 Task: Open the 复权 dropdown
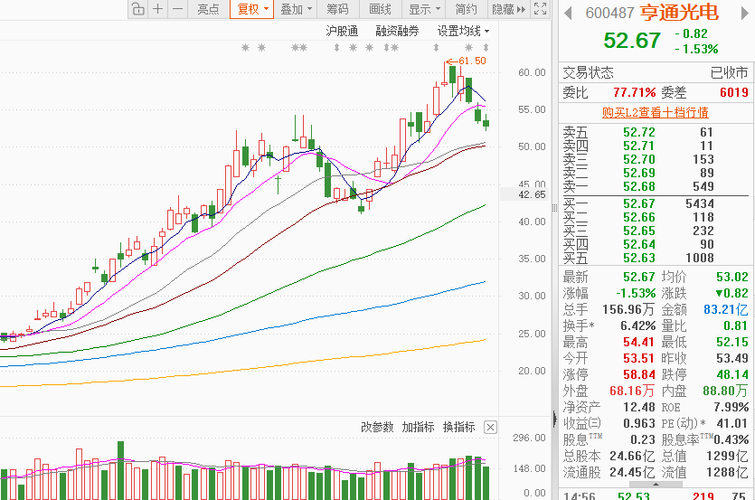(x=252, y=9)
